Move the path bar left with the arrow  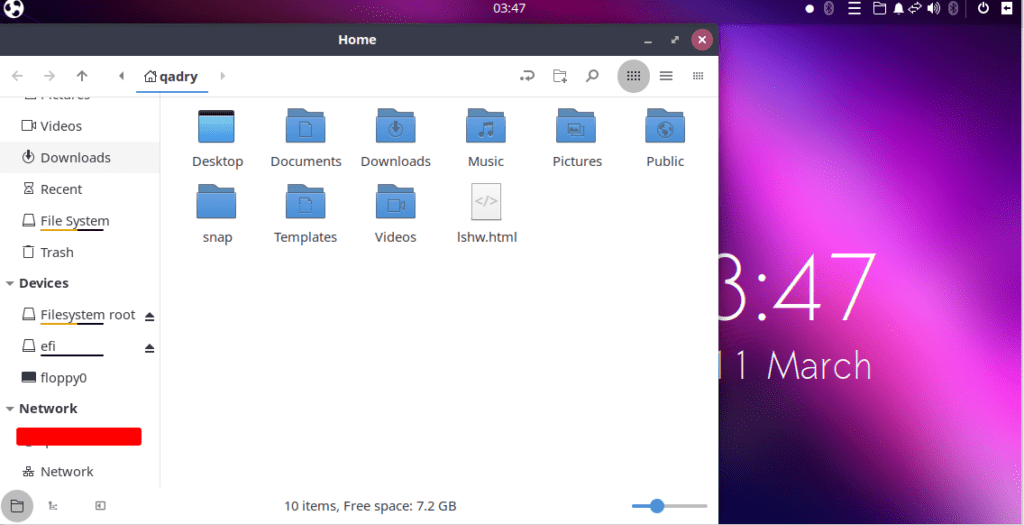pos(121,76)
